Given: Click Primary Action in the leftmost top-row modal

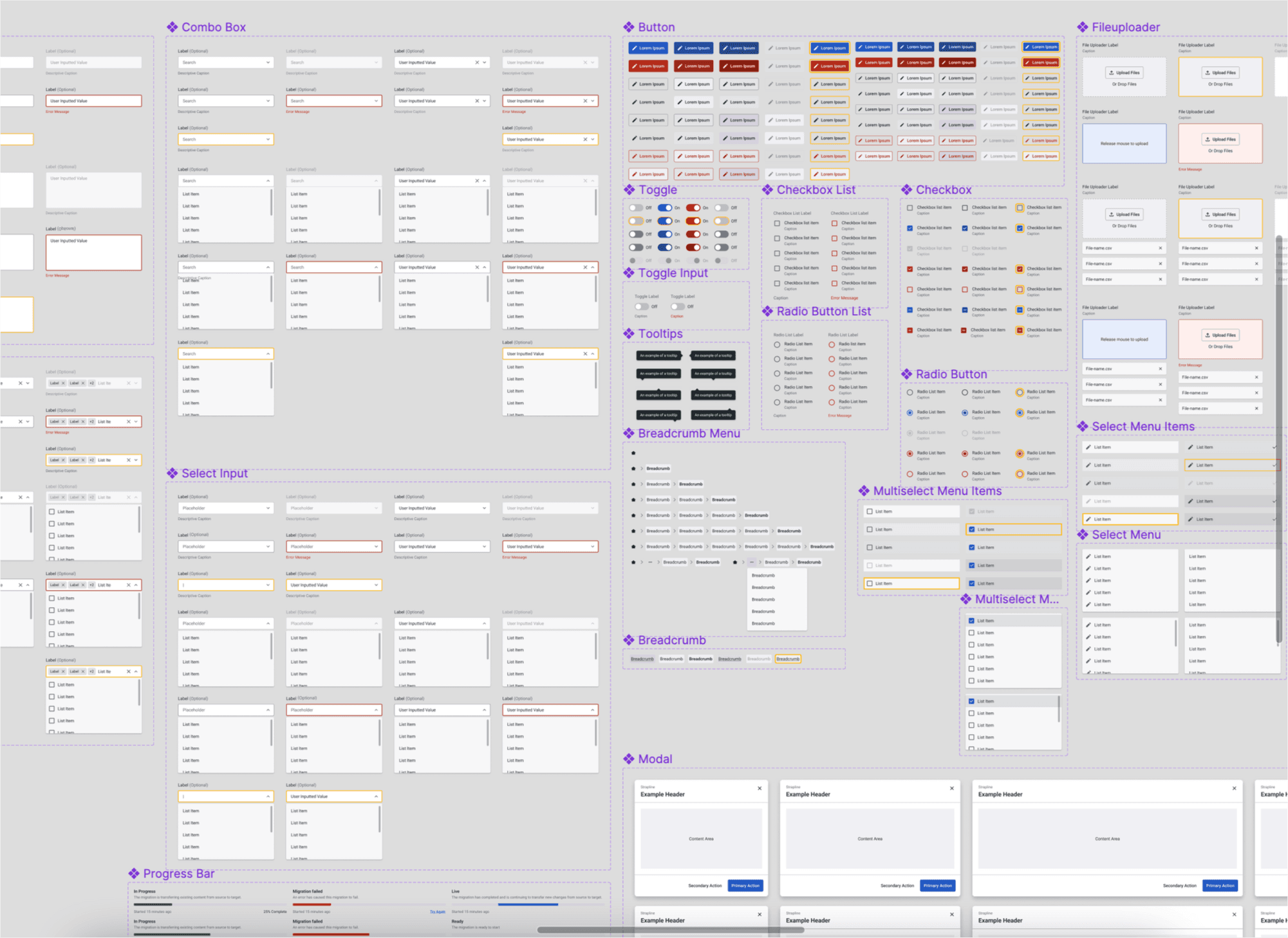Looking at the screenshot, I should point(745,886).
